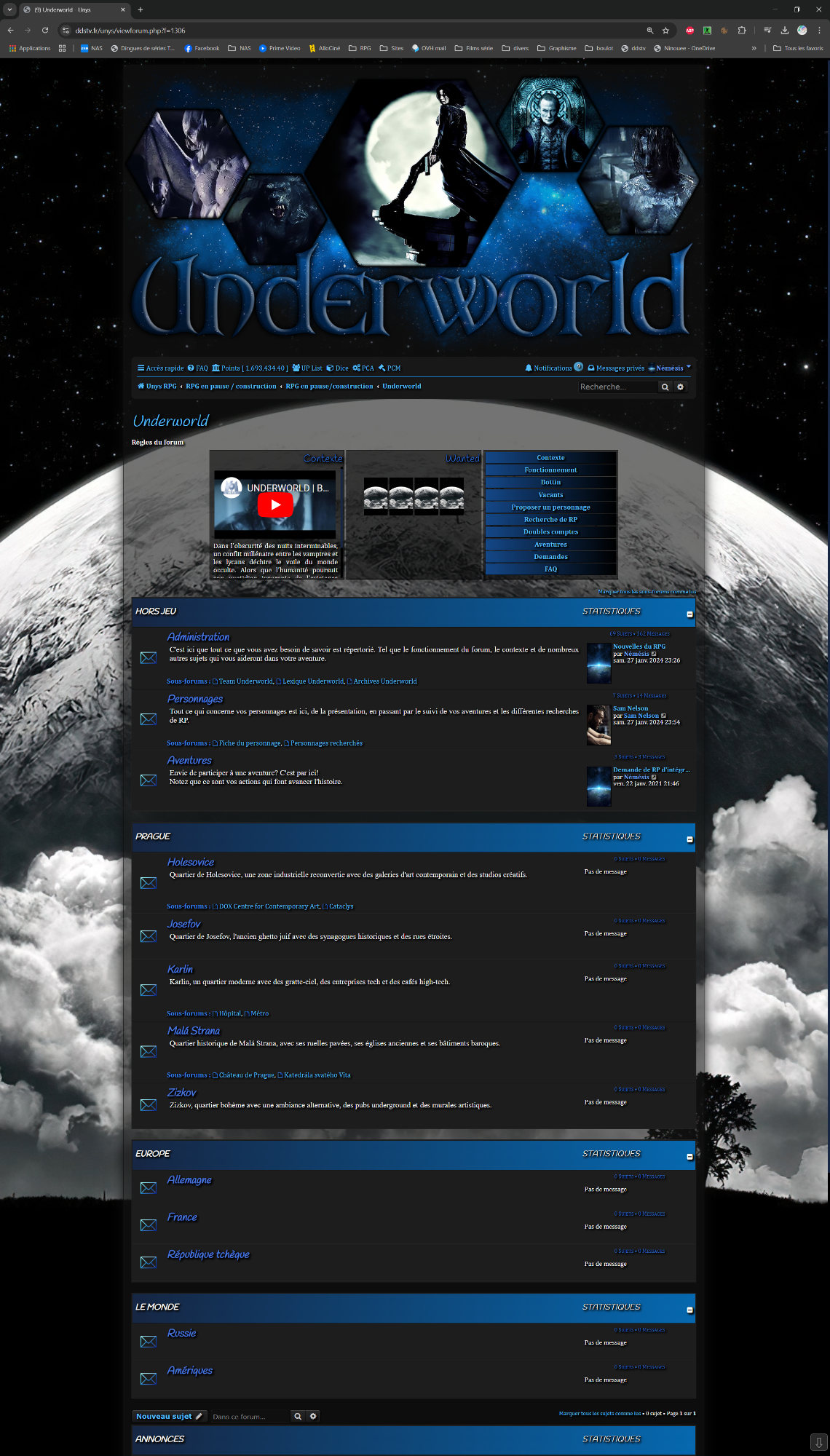
Task: Open forum advanced search gear near Nouveau sujet
Action: coord(313,1417)
